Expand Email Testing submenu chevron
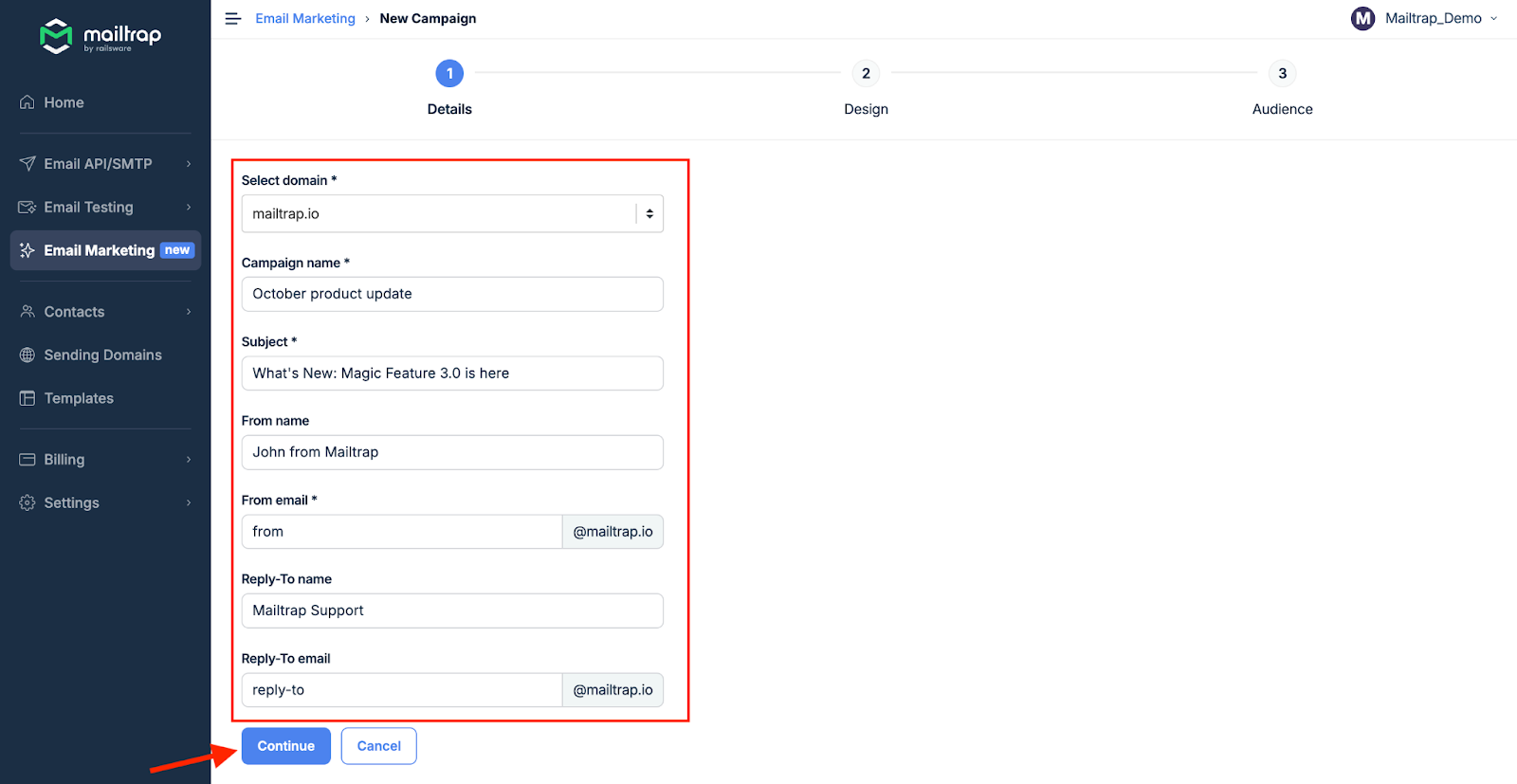Screen dimensions: 1517x784 coord(189,208)
